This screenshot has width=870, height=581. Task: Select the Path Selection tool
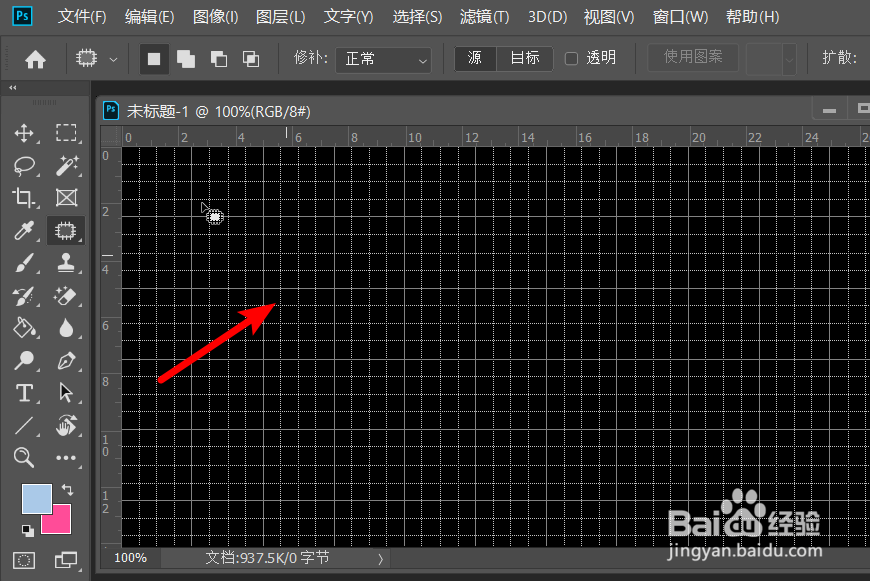pyautogui.click(x=66, y=393)
